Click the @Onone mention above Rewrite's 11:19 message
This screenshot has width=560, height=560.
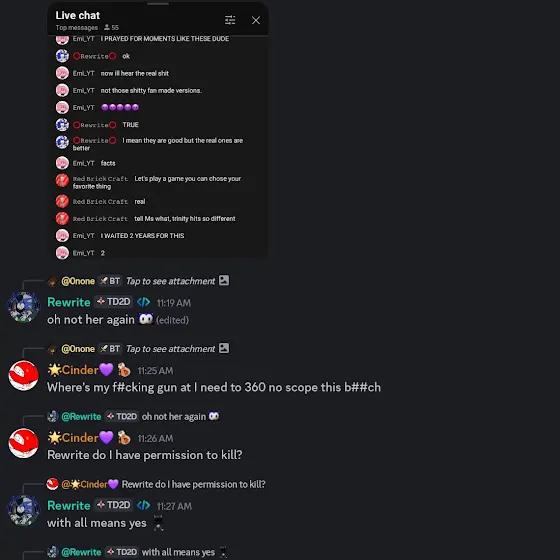click(x=78, y=281)
